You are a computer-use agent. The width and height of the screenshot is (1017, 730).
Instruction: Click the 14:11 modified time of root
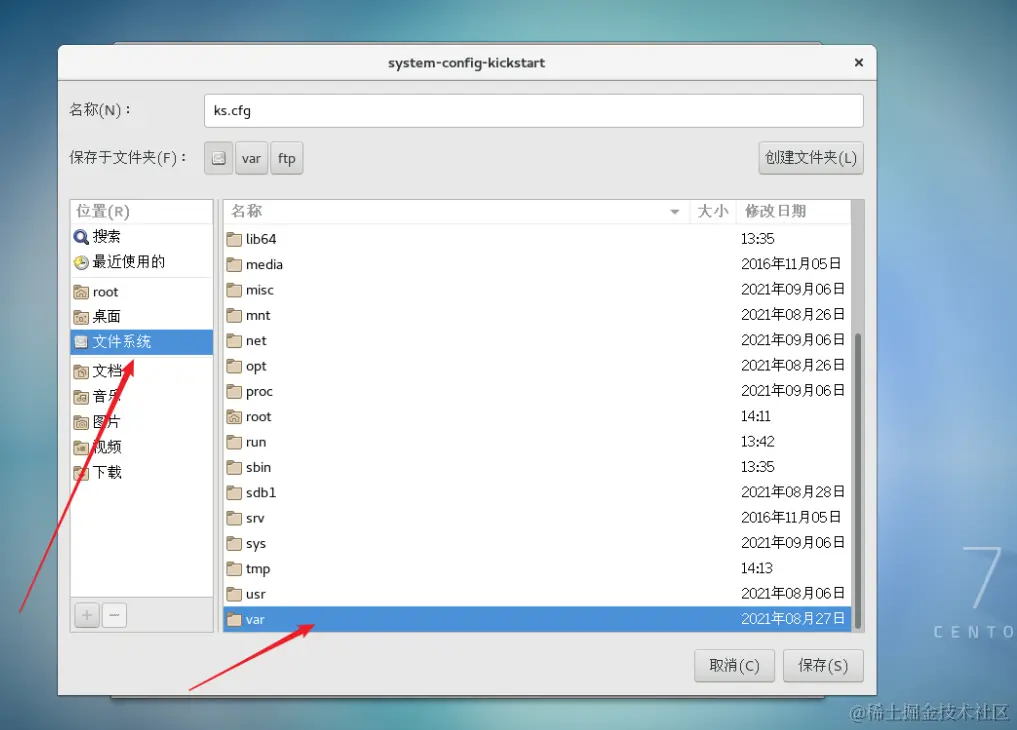[x=756, y=416]
